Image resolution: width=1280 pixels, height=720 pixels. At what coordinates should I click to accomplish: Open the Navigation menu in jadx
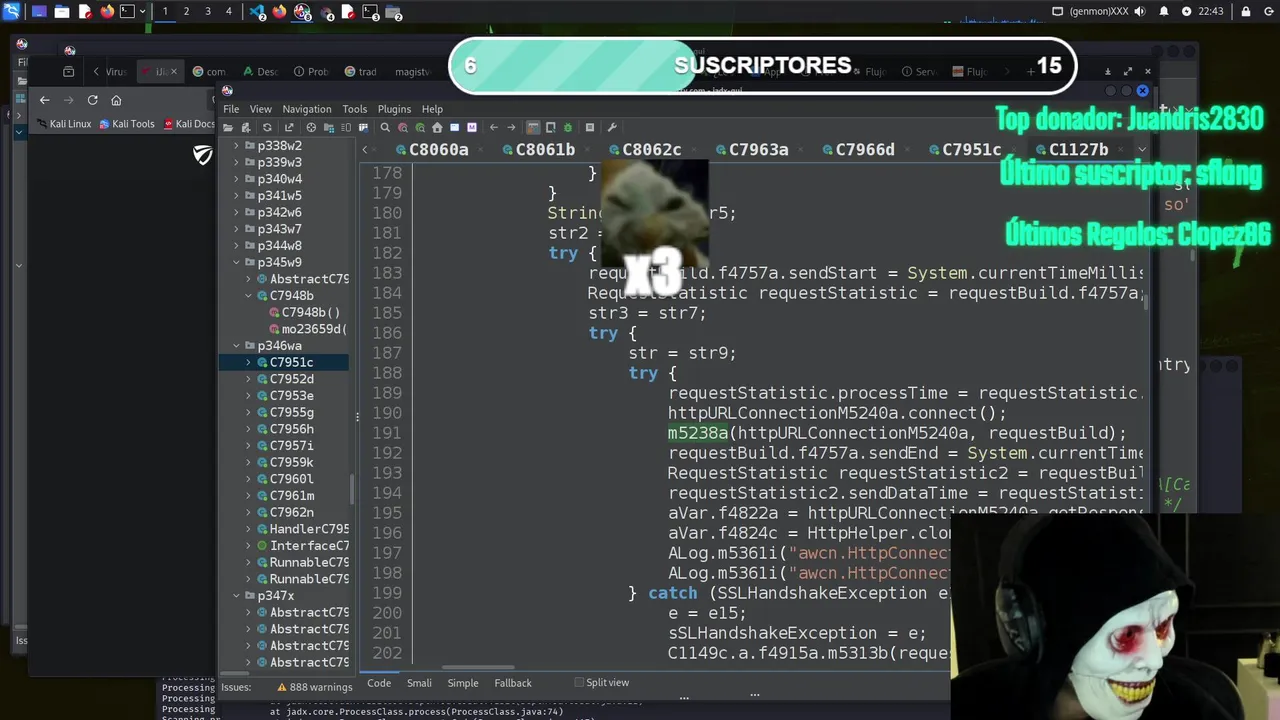[x=307, y=109]
